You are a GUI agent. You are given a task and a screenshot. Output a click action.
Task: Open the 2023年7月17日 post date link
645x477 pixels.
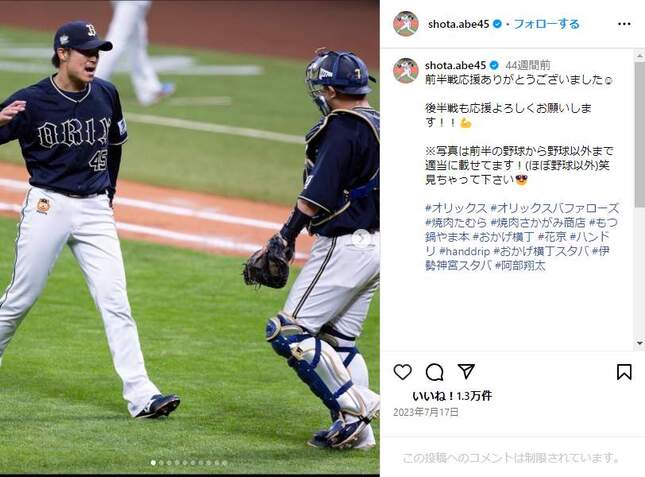pos(426,412)
